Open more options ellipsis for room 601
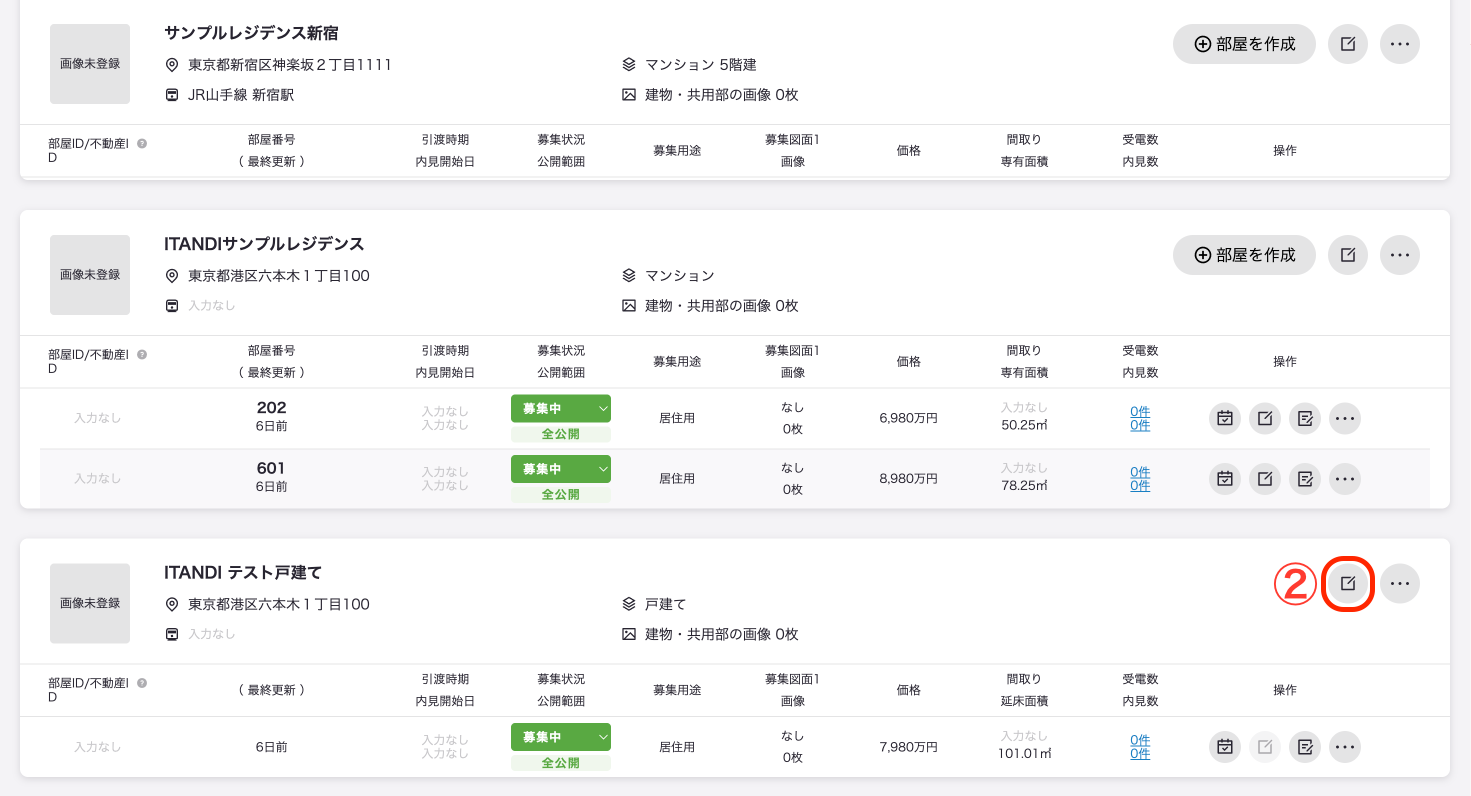1471x796 pixels. click(1345, 479)
